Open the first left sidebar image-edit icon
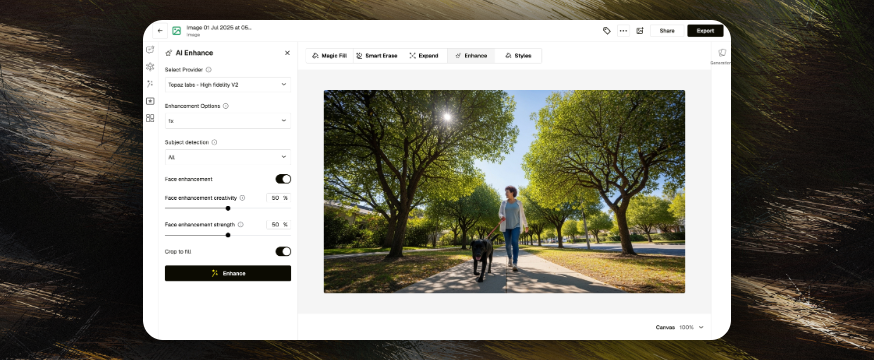This screenshot has width=874, height=360. tap(150, 50)
